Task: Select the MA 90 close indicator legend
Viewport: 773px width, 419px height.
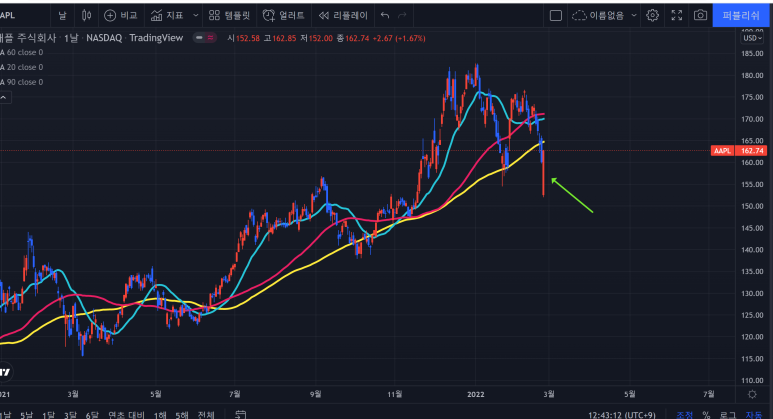Action: click(22, 82)
